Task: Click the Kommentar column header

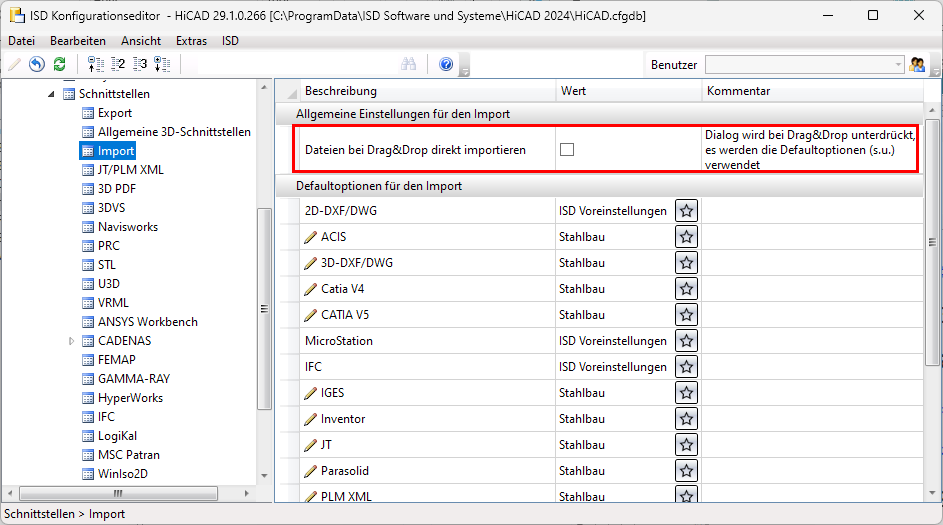Action: pos(812,91)
